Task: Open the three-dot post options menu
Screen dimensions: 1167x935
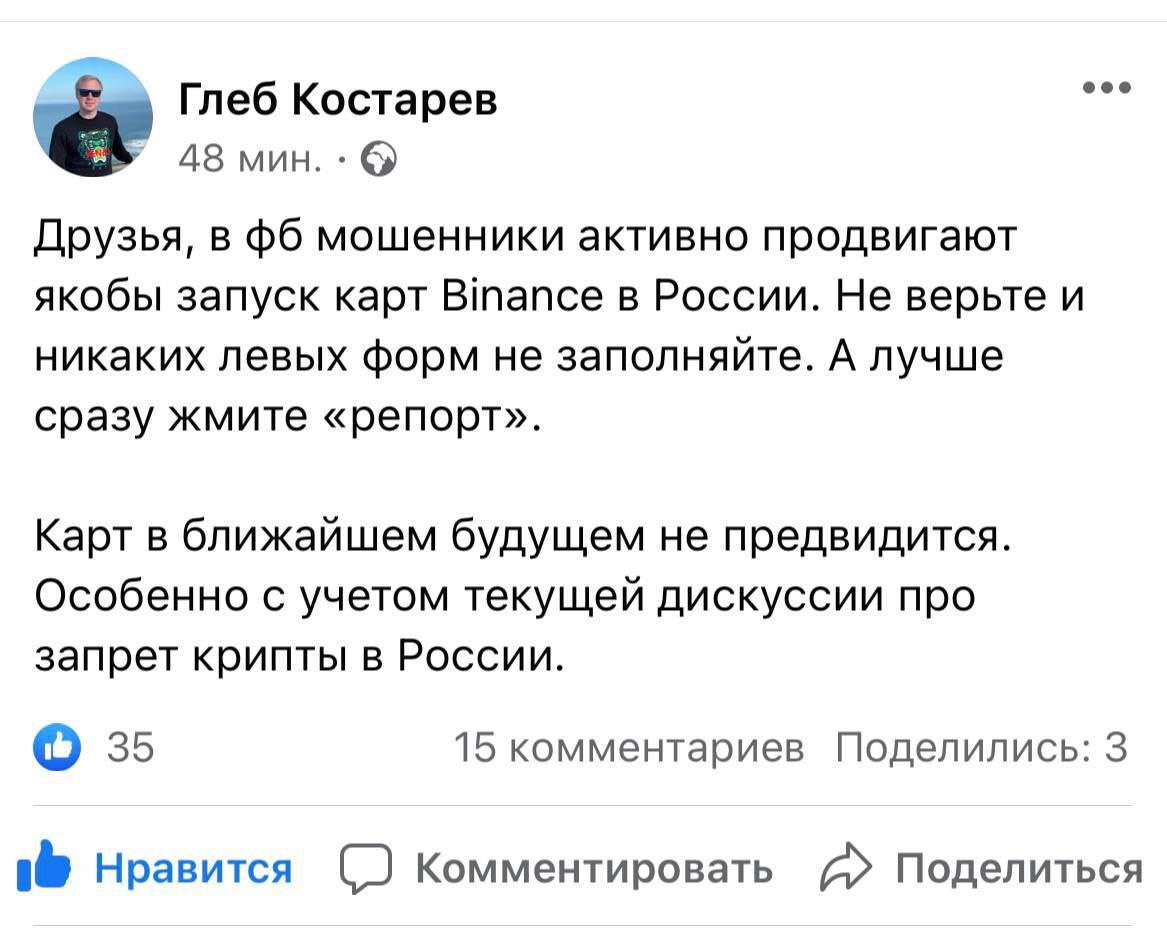Action: pos(1107,88)
